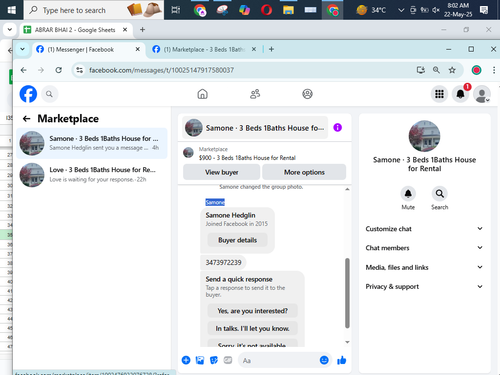Screen dimensions: 500x375
Task: Bookmark this page with star icon
Action: point(452,70)
